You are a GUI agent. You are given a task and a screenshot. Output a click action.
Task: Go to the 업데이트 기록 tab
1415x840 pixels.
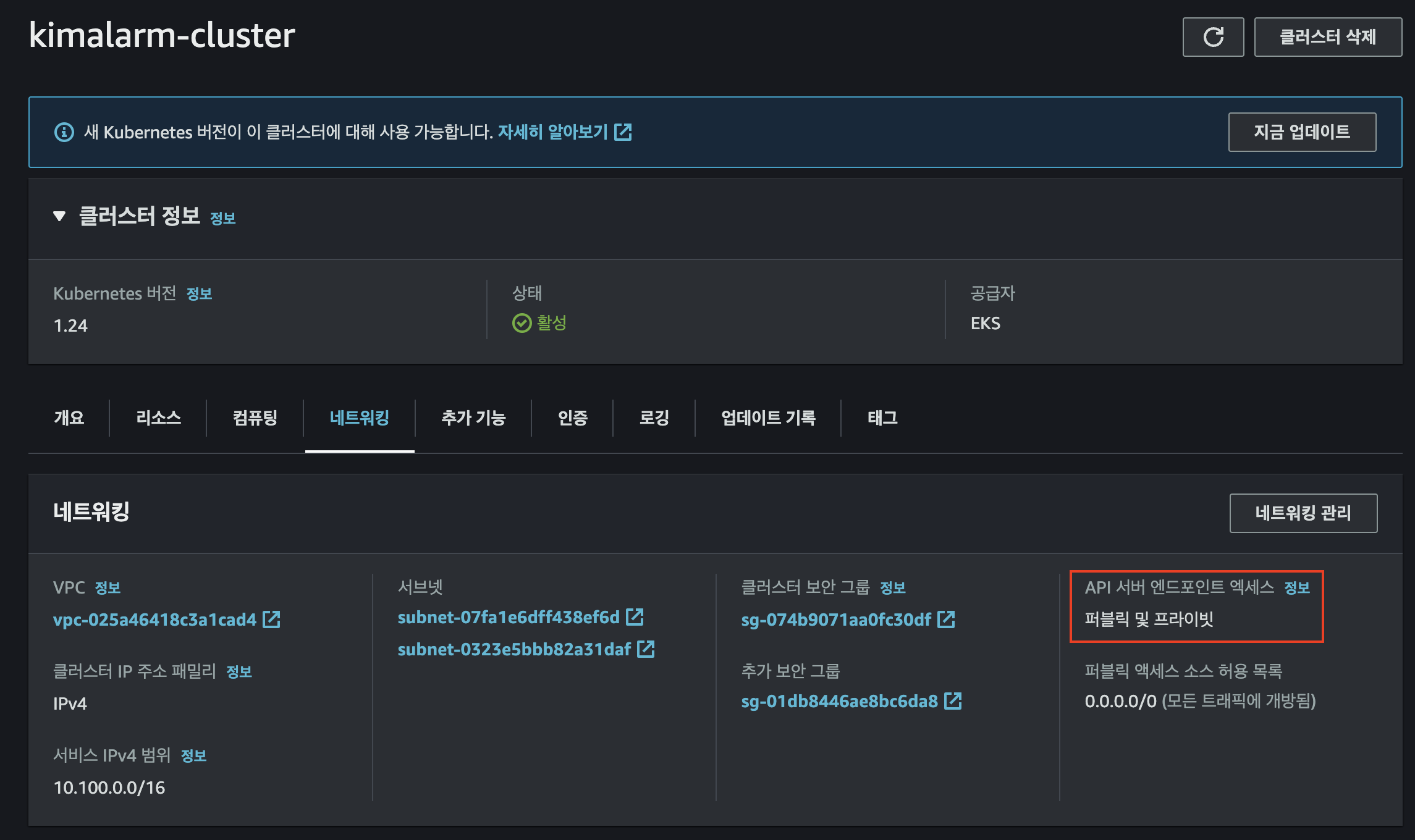(x=768, y=418)
